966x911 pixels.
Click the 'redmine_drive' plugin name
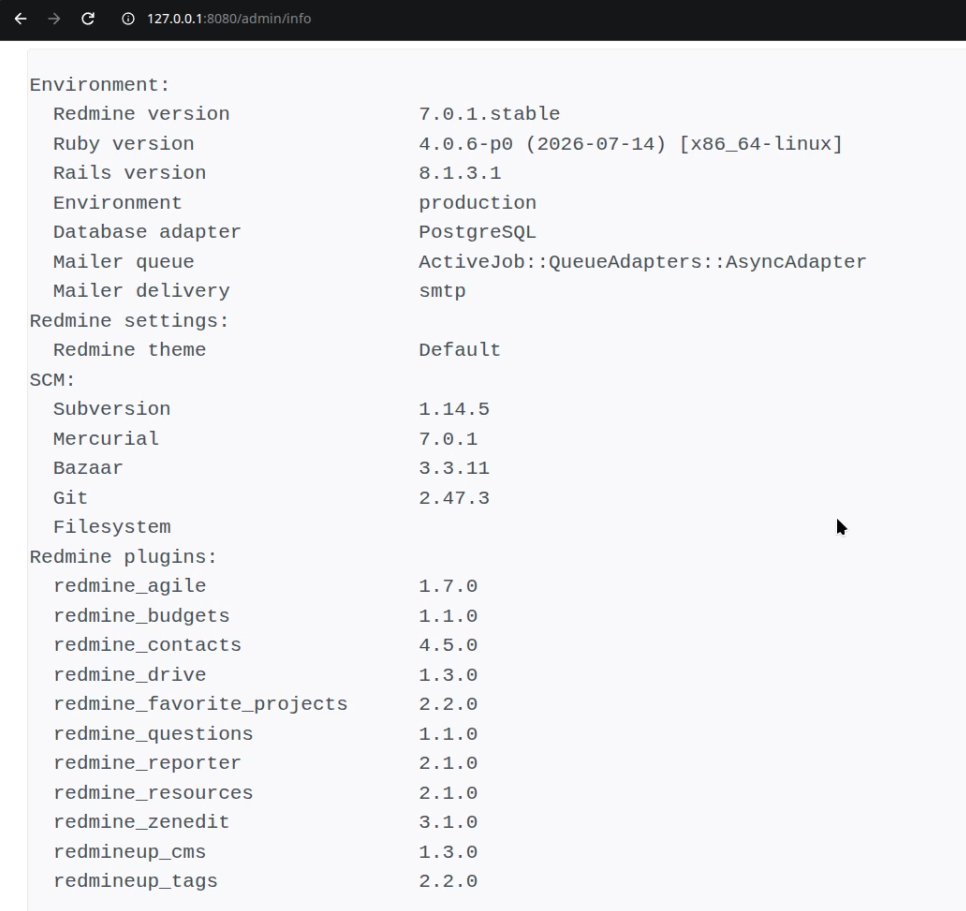point(129,674)
